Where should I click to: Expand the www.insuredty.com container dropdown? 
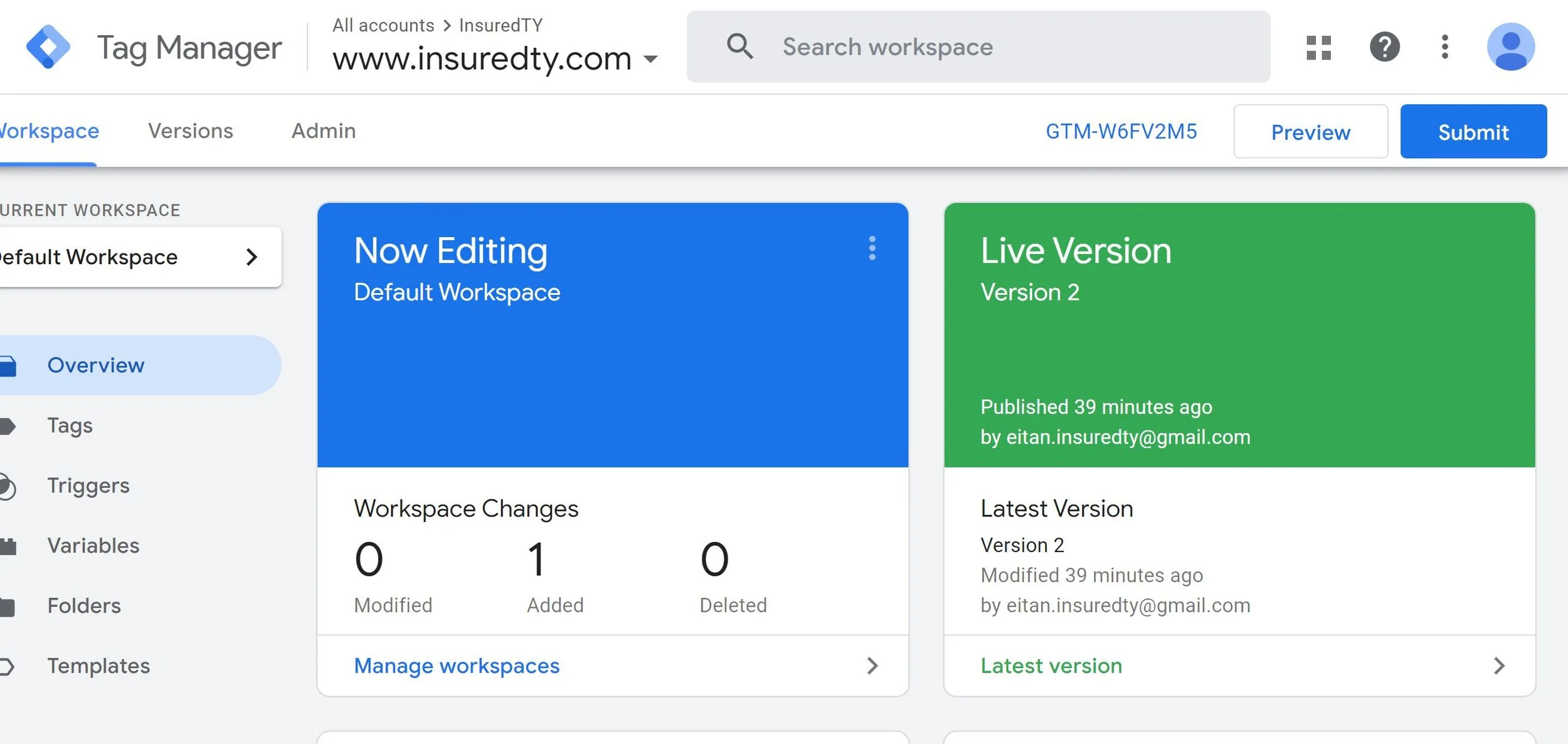(651, 59)
